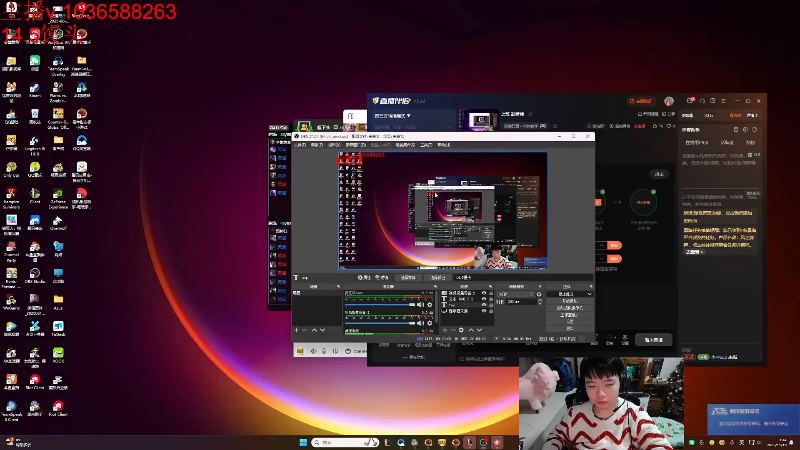Add a new scene in OBS scenes panel
The width and height of the screenshot is (800, 450).
(296, 330)
